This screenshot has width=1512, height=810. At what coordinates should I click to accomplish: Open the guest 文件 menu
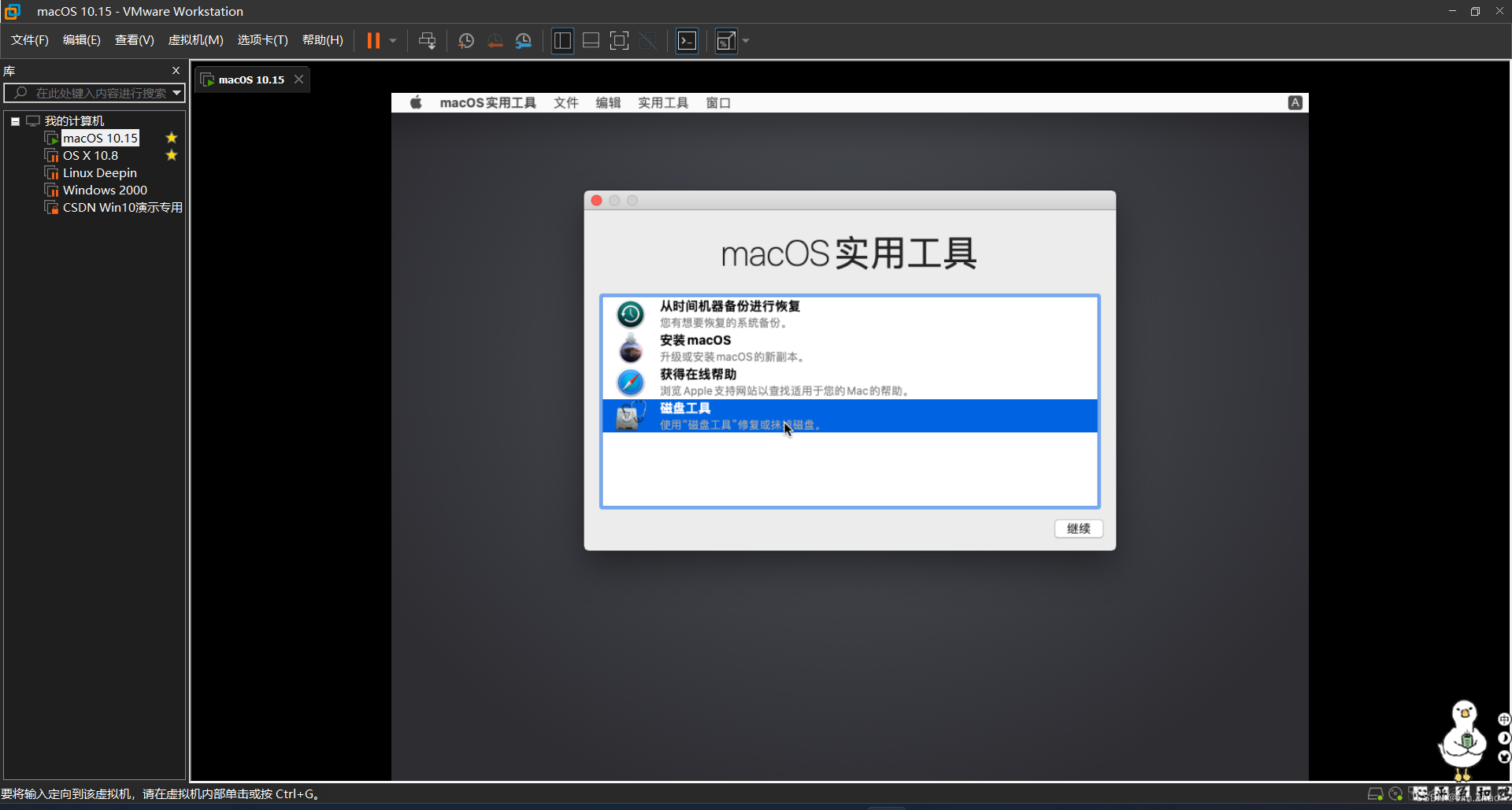point(566,103)
